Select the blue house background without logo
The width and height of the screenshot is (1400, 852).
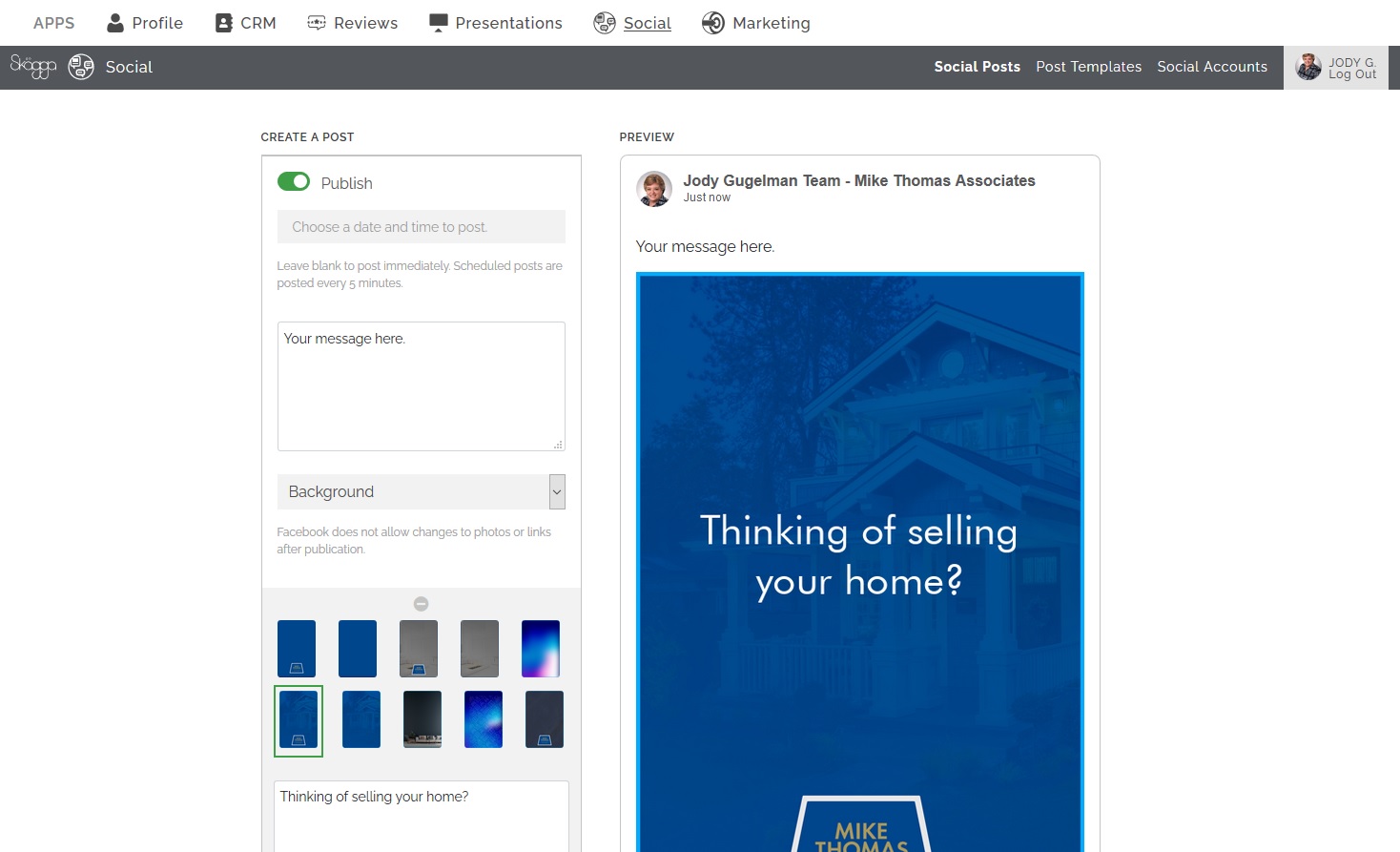361,719
